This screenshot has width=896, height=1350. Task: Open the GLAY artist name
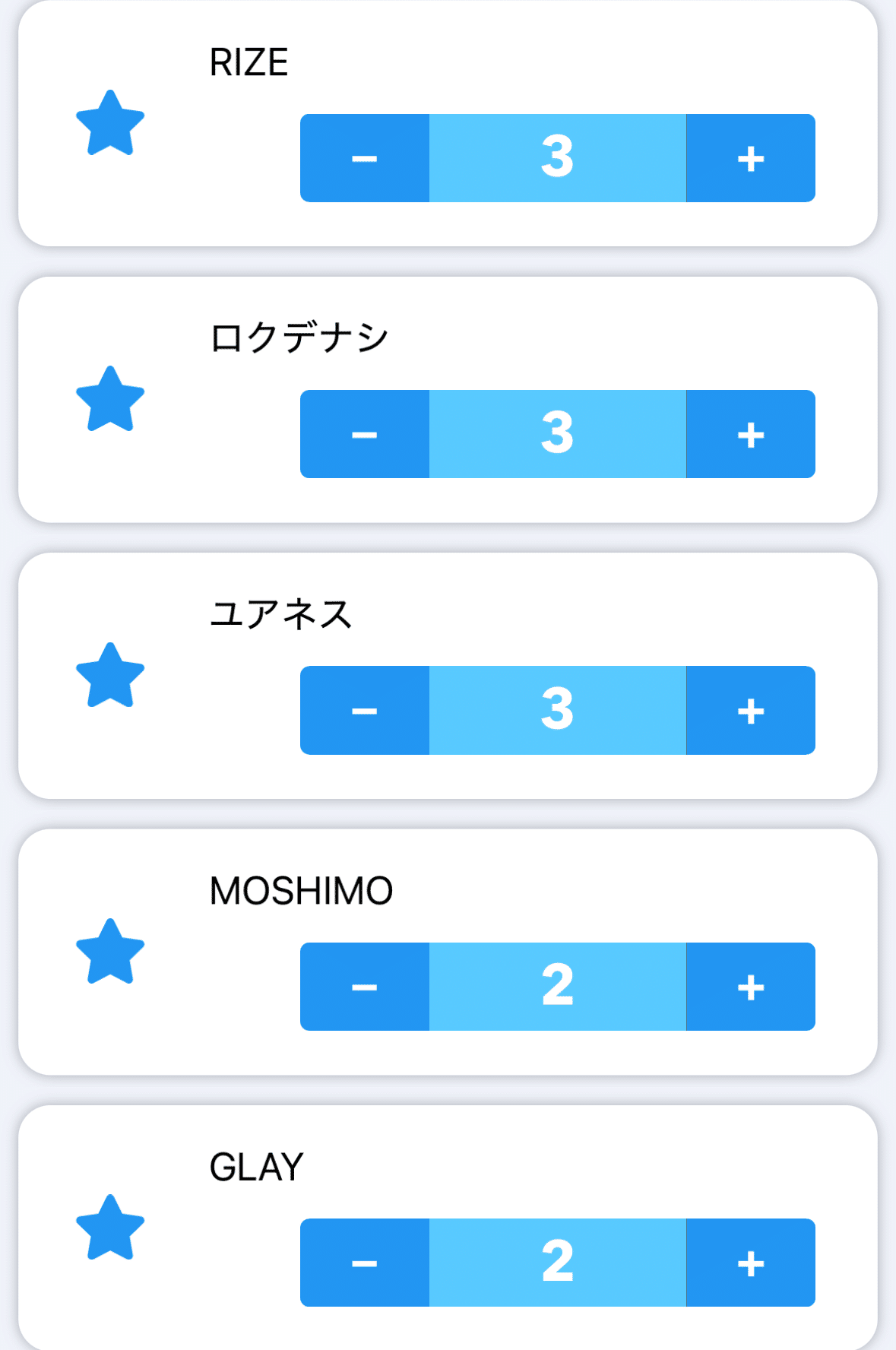256,1167
